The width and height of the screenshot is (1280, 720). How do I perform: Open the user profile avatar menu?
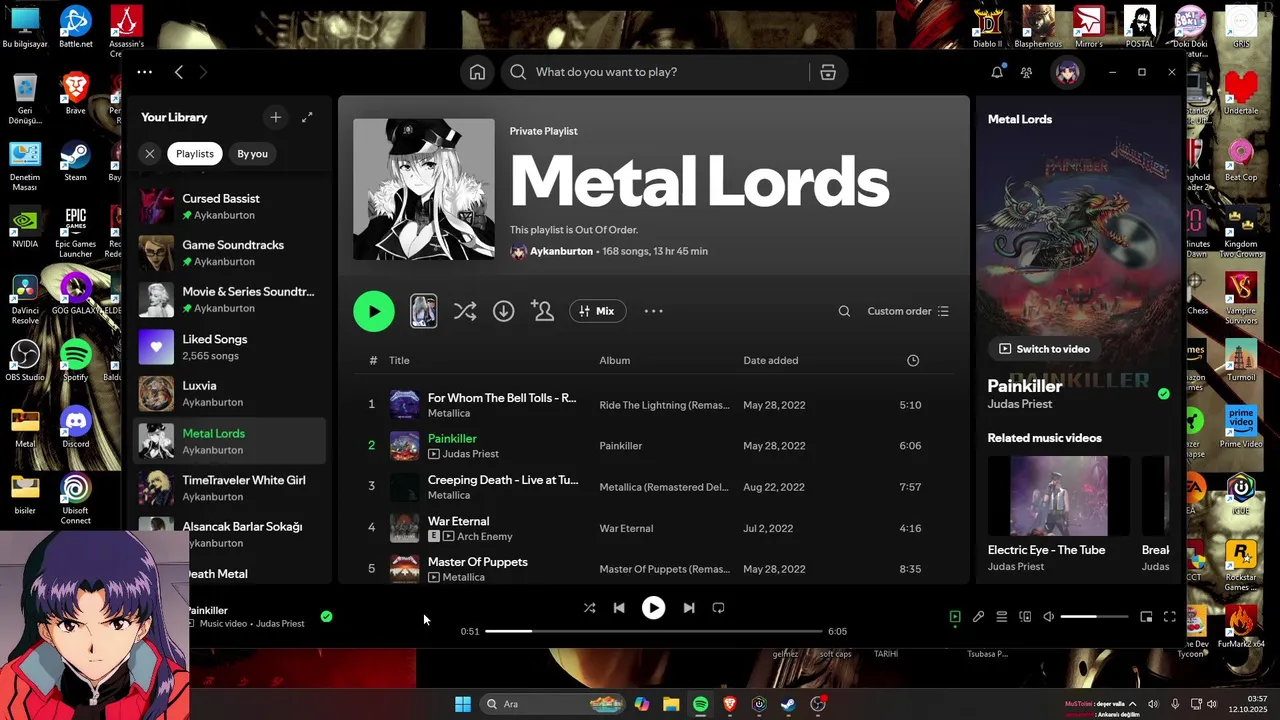1068,72
